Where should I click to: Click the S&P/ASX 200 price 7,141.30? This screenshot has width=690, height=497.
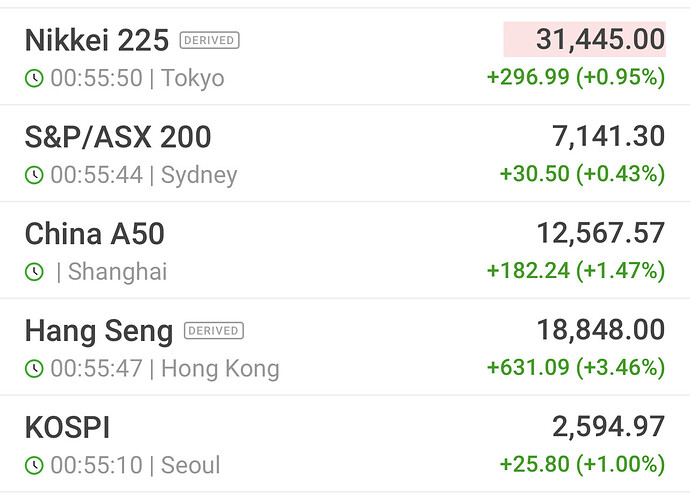[x=608, y=137]
